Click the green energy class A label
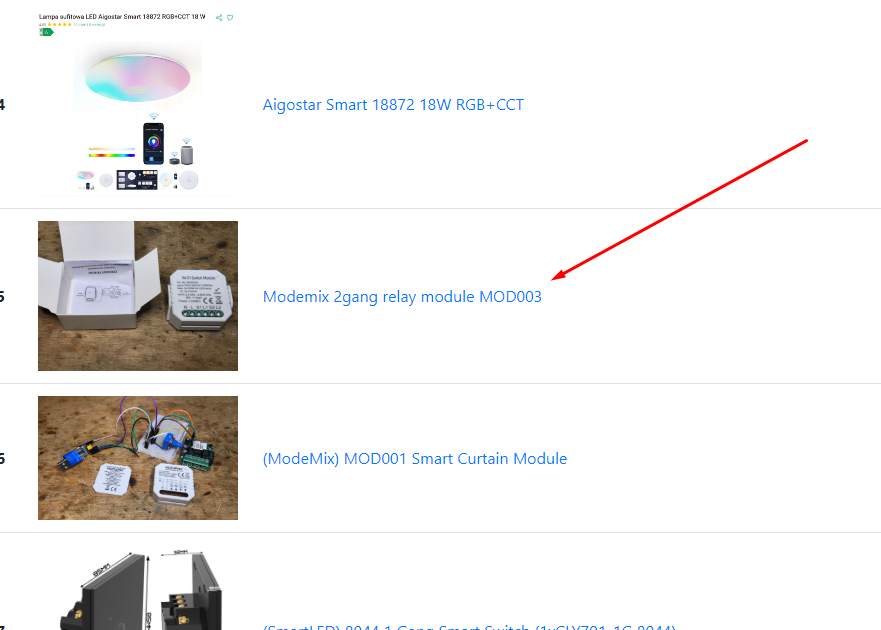881x630 pixels. pos(46,32)
